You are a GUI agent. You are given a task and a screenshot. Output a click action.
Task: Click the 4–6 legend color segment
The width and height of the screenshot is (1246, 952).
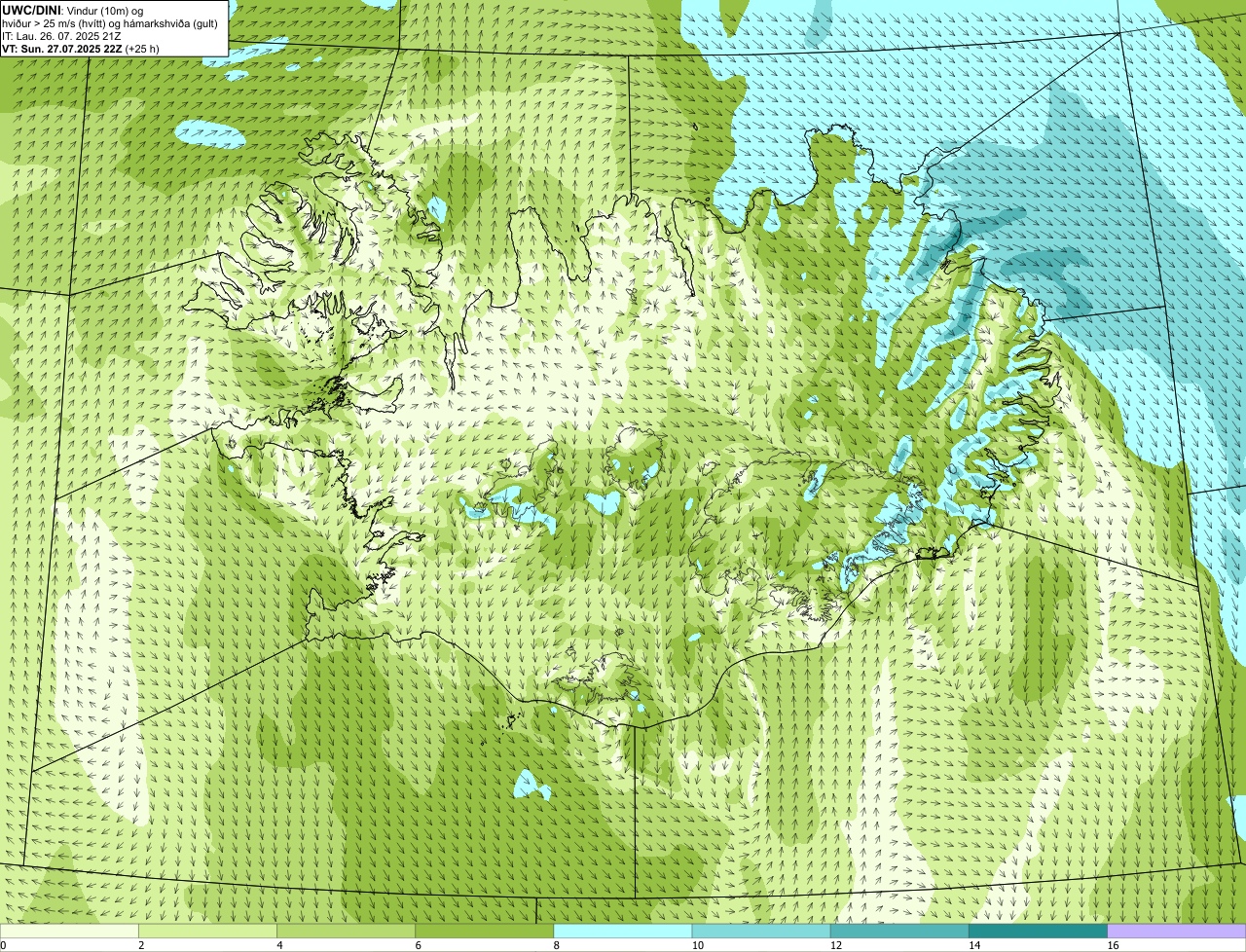click(x=346, y=931)
